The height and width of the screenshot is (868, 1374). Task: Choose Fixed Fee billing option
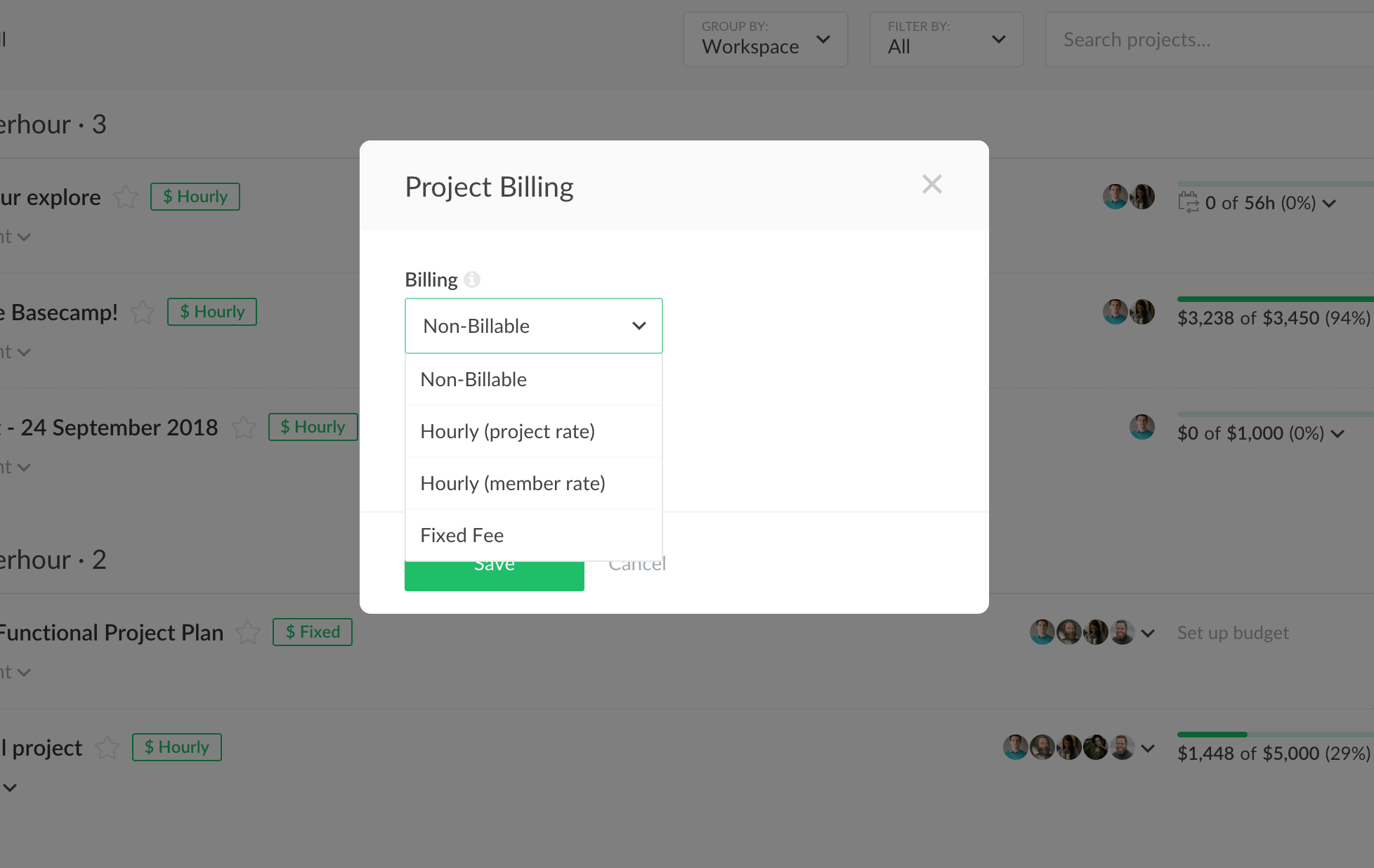462,535
